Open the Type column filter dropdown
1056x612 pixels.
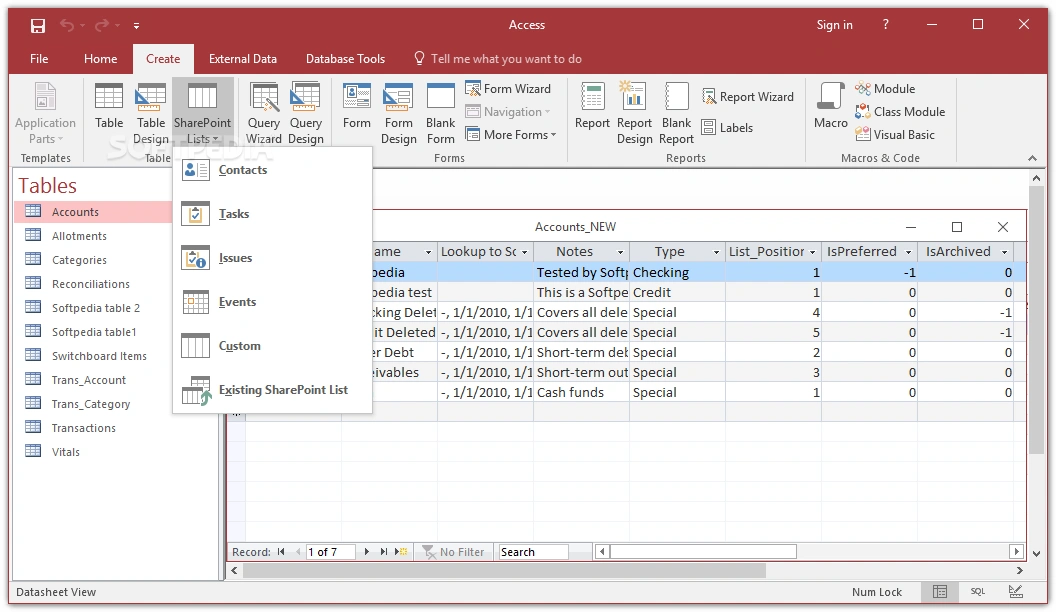716,252
